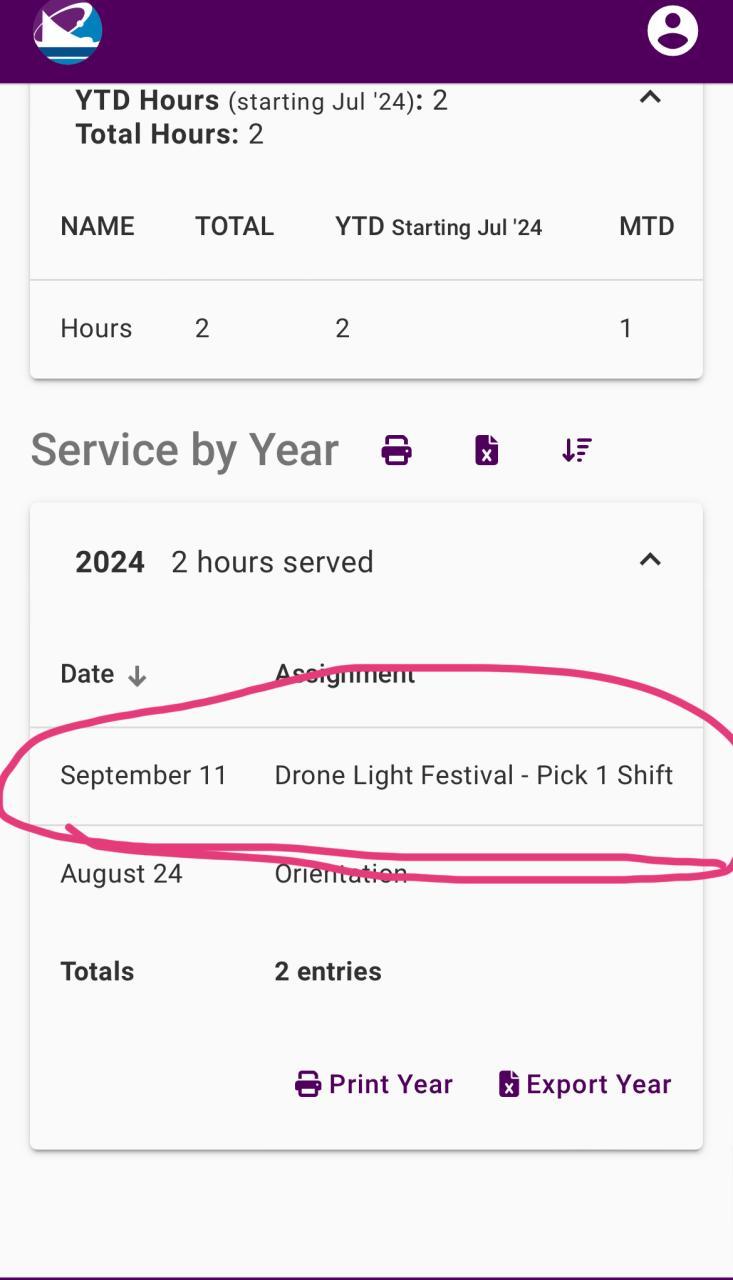Viewport: 733px width, 1280px height.
Task: Change sort order of service years
Action: point(577,450)
